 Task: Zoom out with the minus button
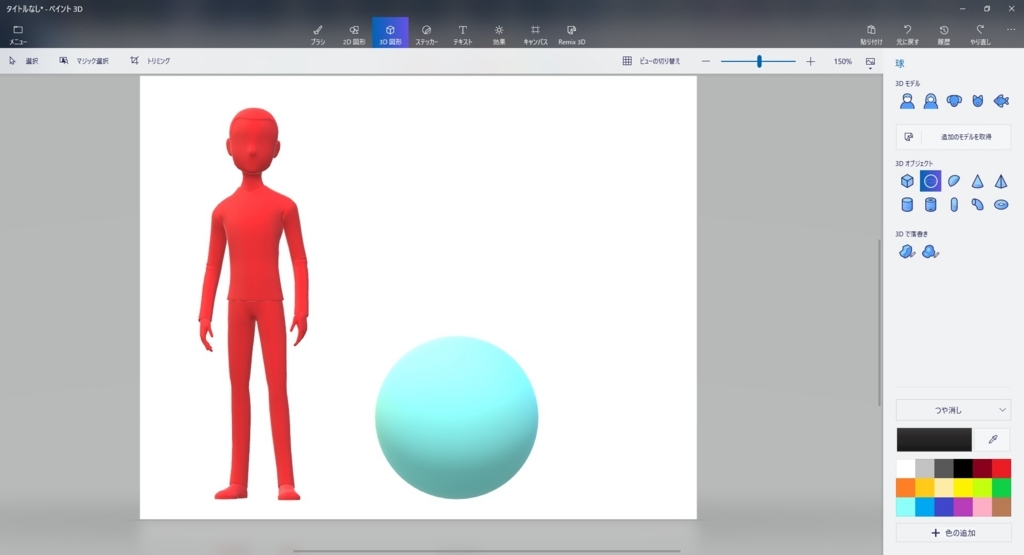click(705, 61)
